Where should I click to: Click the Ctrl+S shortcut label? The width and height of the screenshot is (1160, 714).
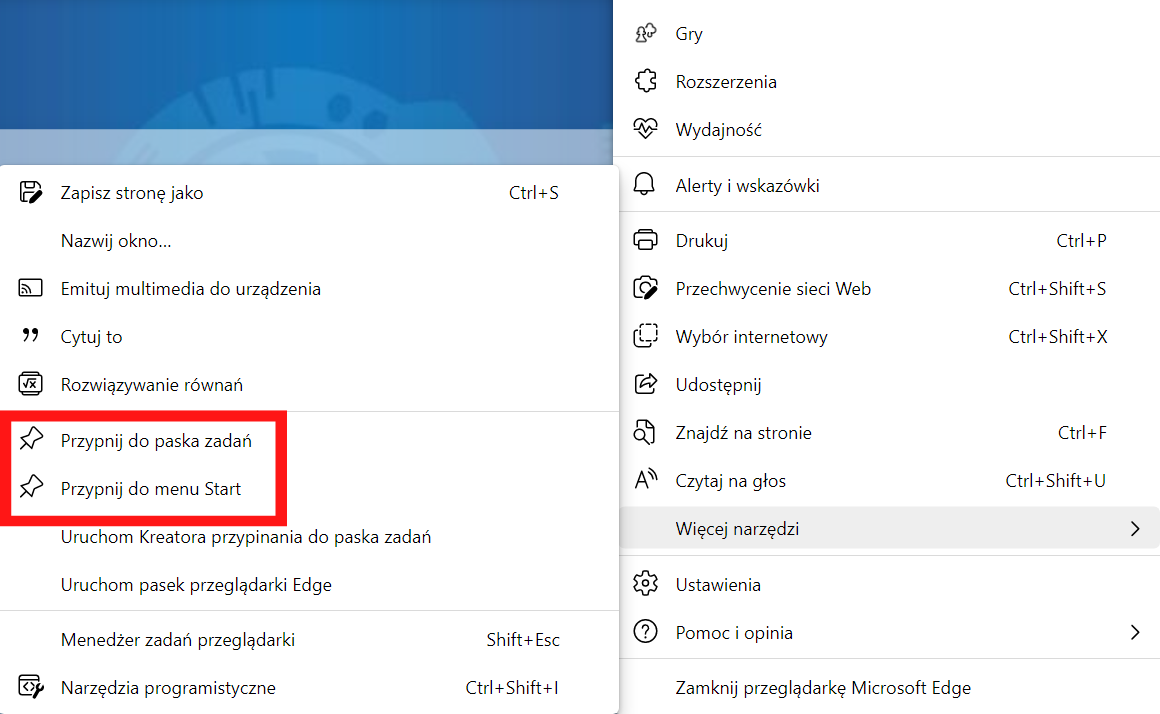point(533,192)
